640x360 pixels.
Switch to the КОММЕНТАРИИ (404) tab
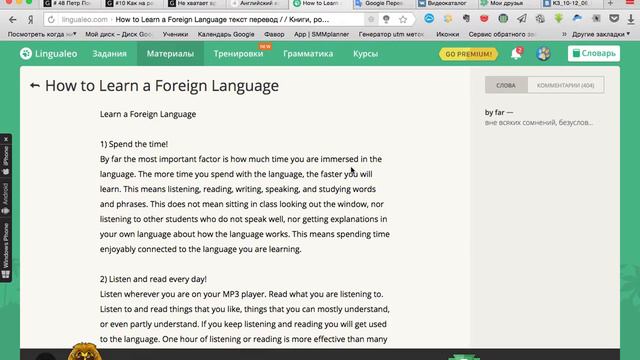point(566,85)
